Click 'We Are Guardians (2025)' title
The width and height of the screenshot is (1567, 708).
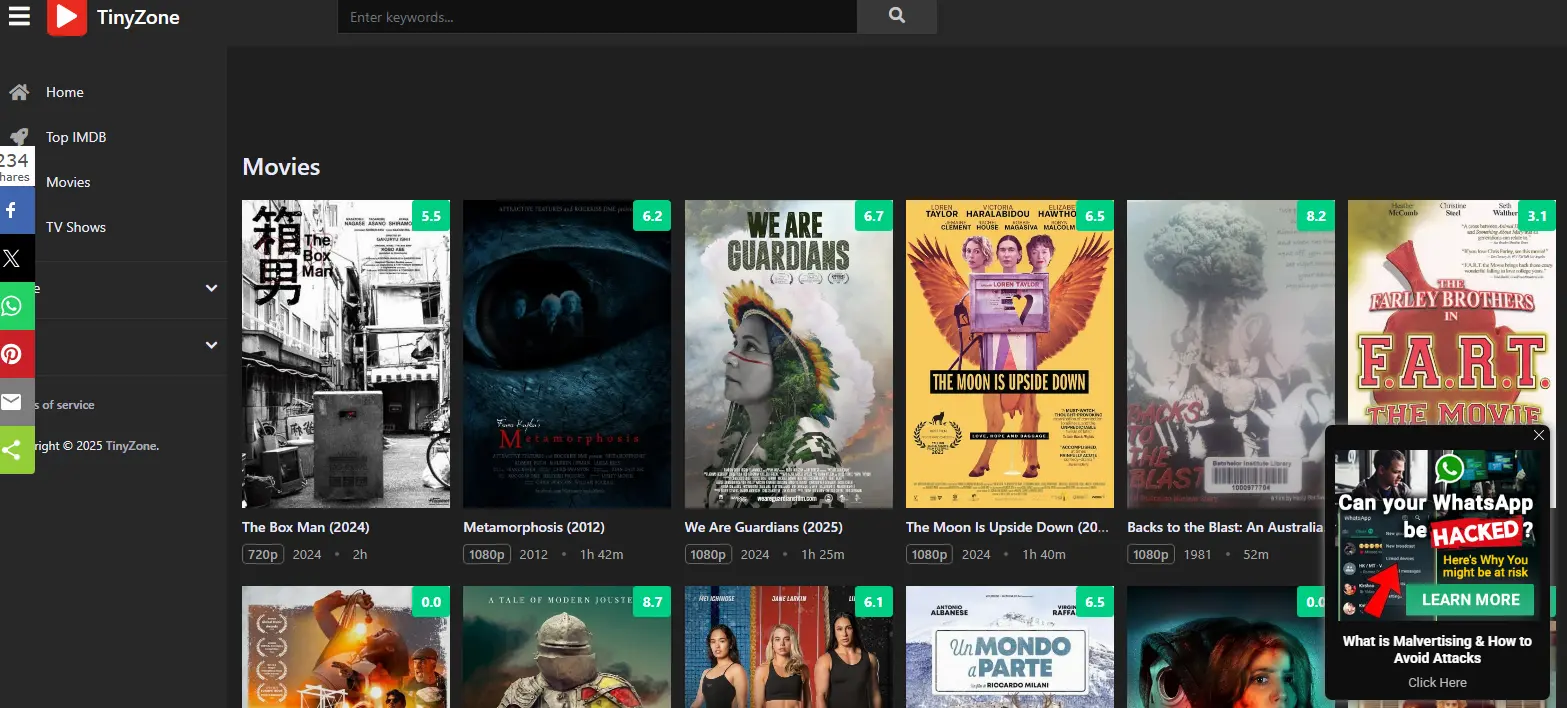764,527
